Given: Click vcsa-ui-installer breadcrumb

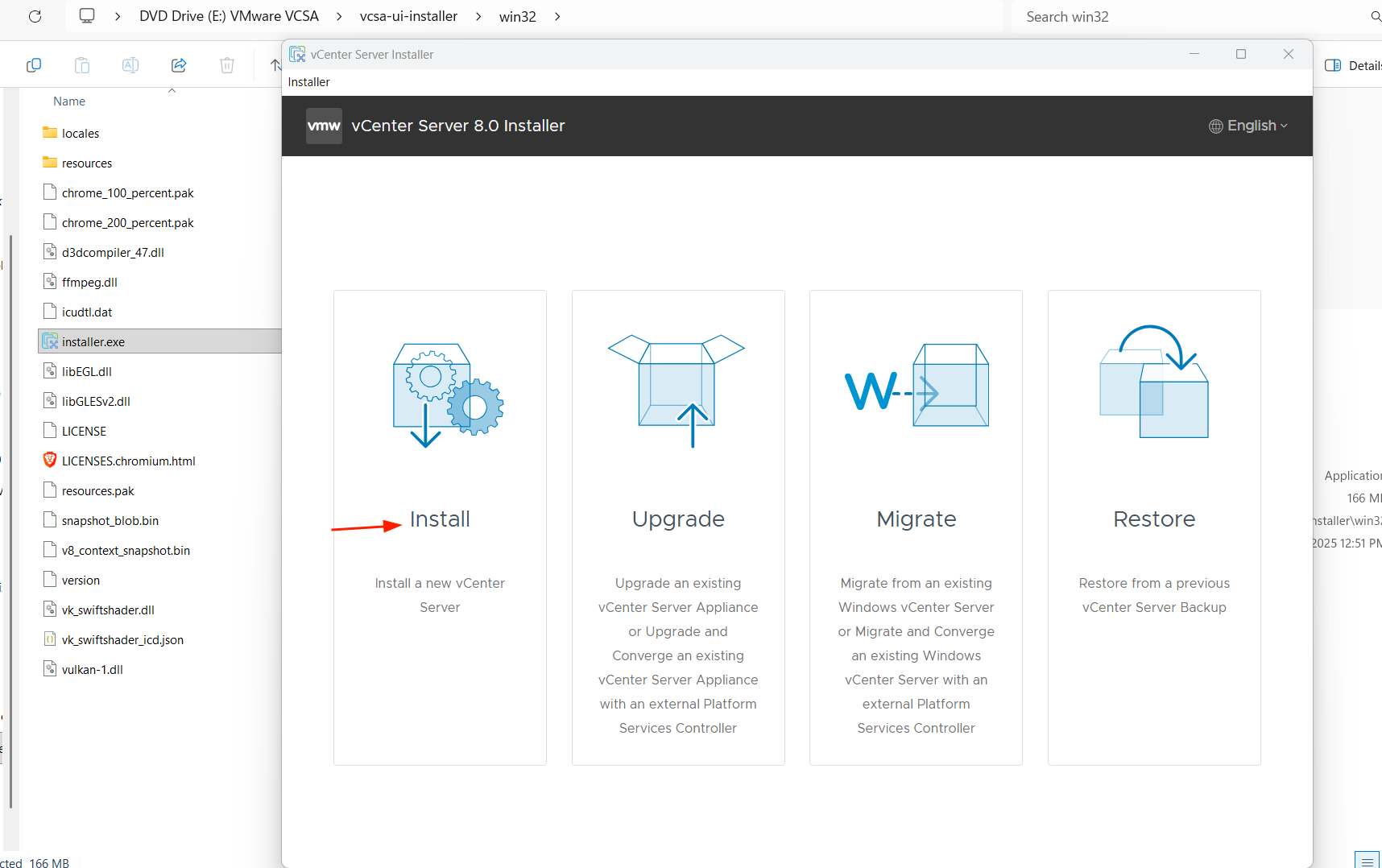Looking at the screenshot, I should [408, 16].
